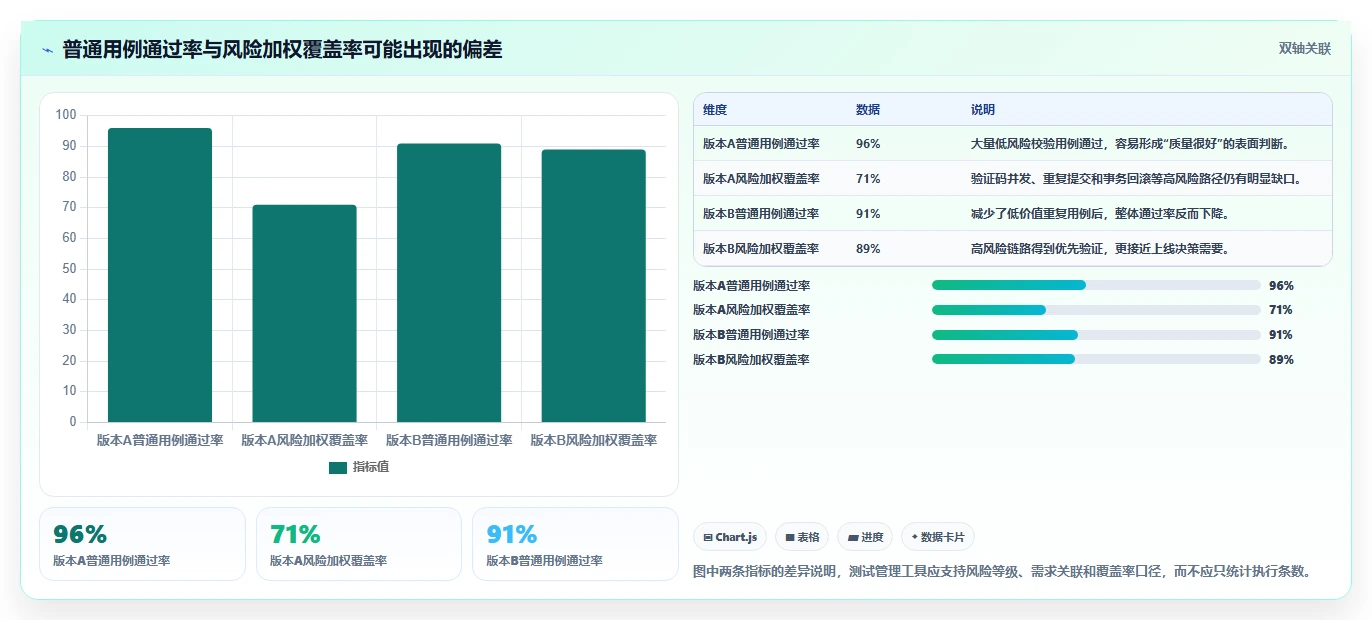Viewport: 1372px width, 620px height.
Task: Click the 数据 column header
Action: 868,110
